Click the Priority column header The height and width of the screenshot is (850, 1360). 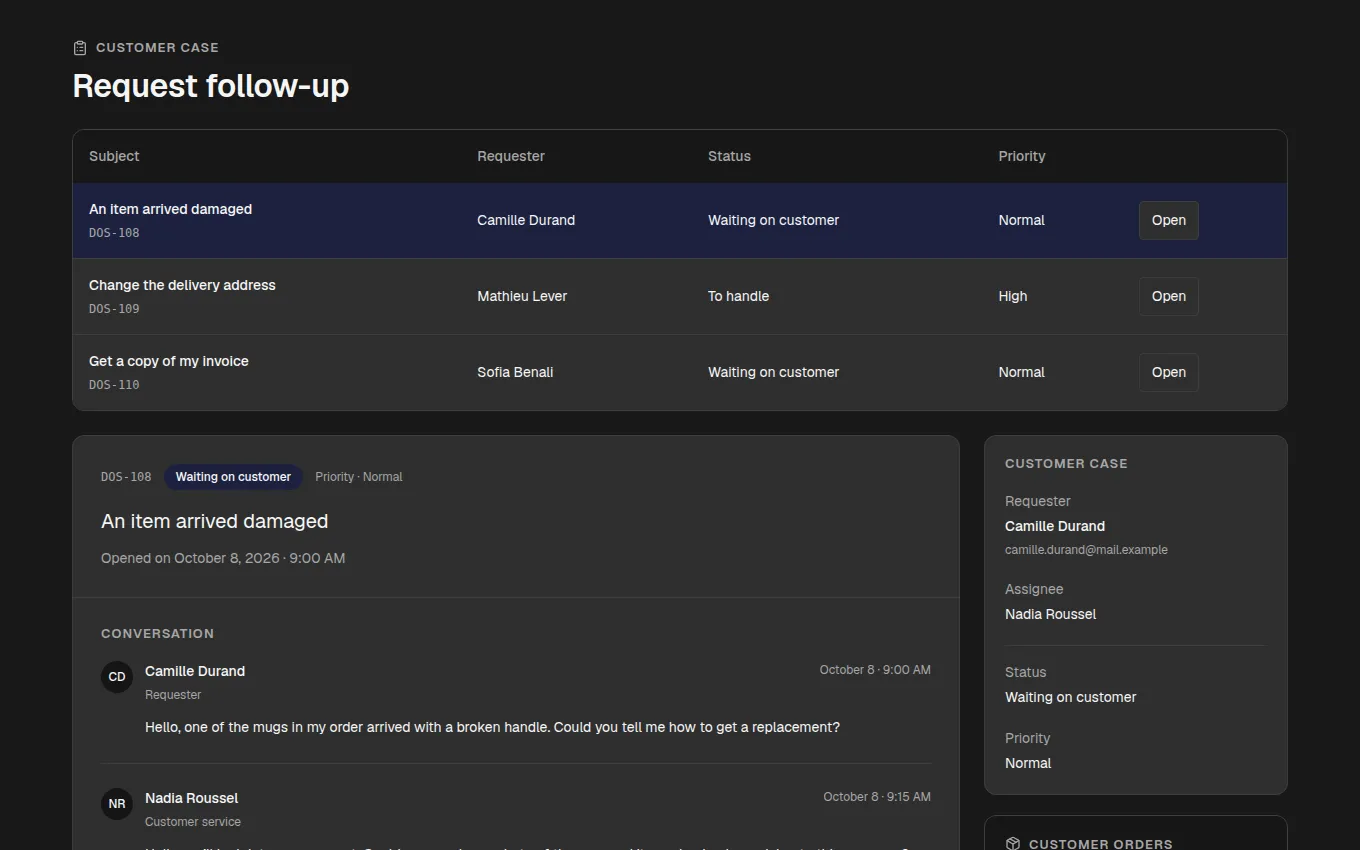click(1022, 156)
